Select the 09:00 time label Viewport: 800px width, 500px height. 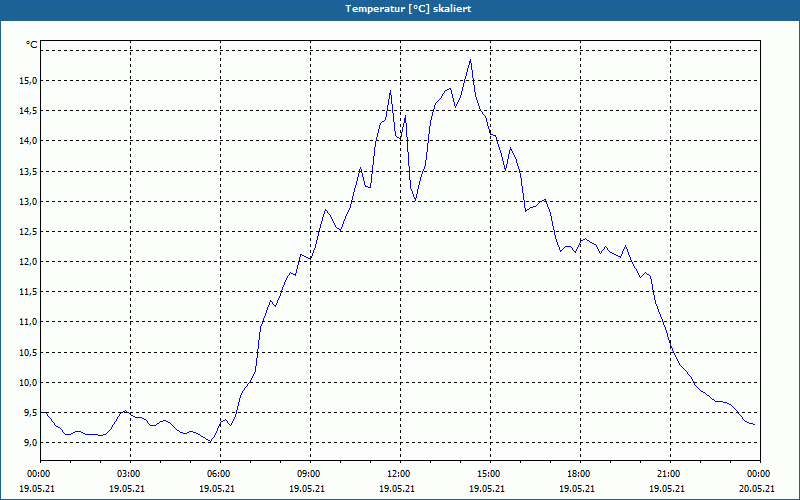click(307, 474)
